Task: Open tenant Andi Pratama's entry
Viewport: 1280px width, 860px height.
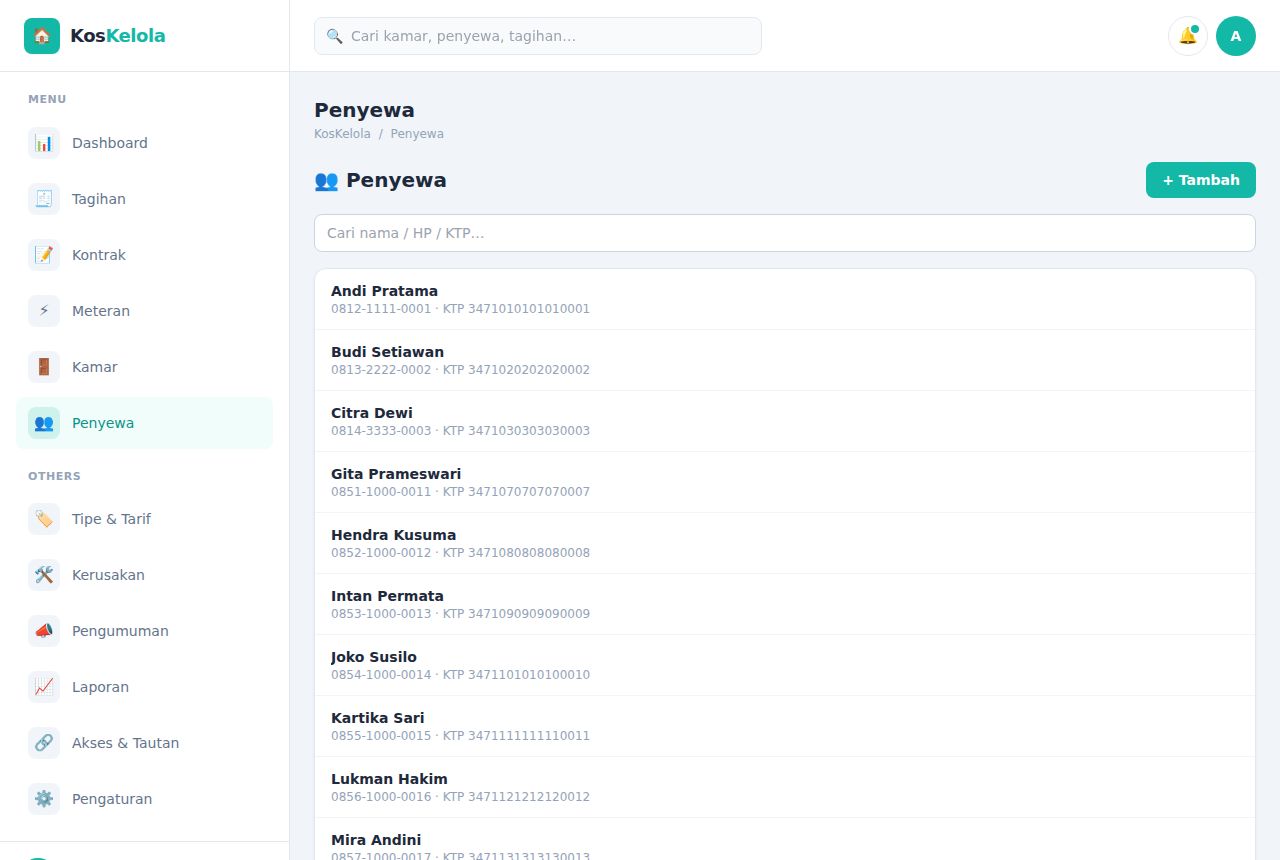Action: (785, 299)
